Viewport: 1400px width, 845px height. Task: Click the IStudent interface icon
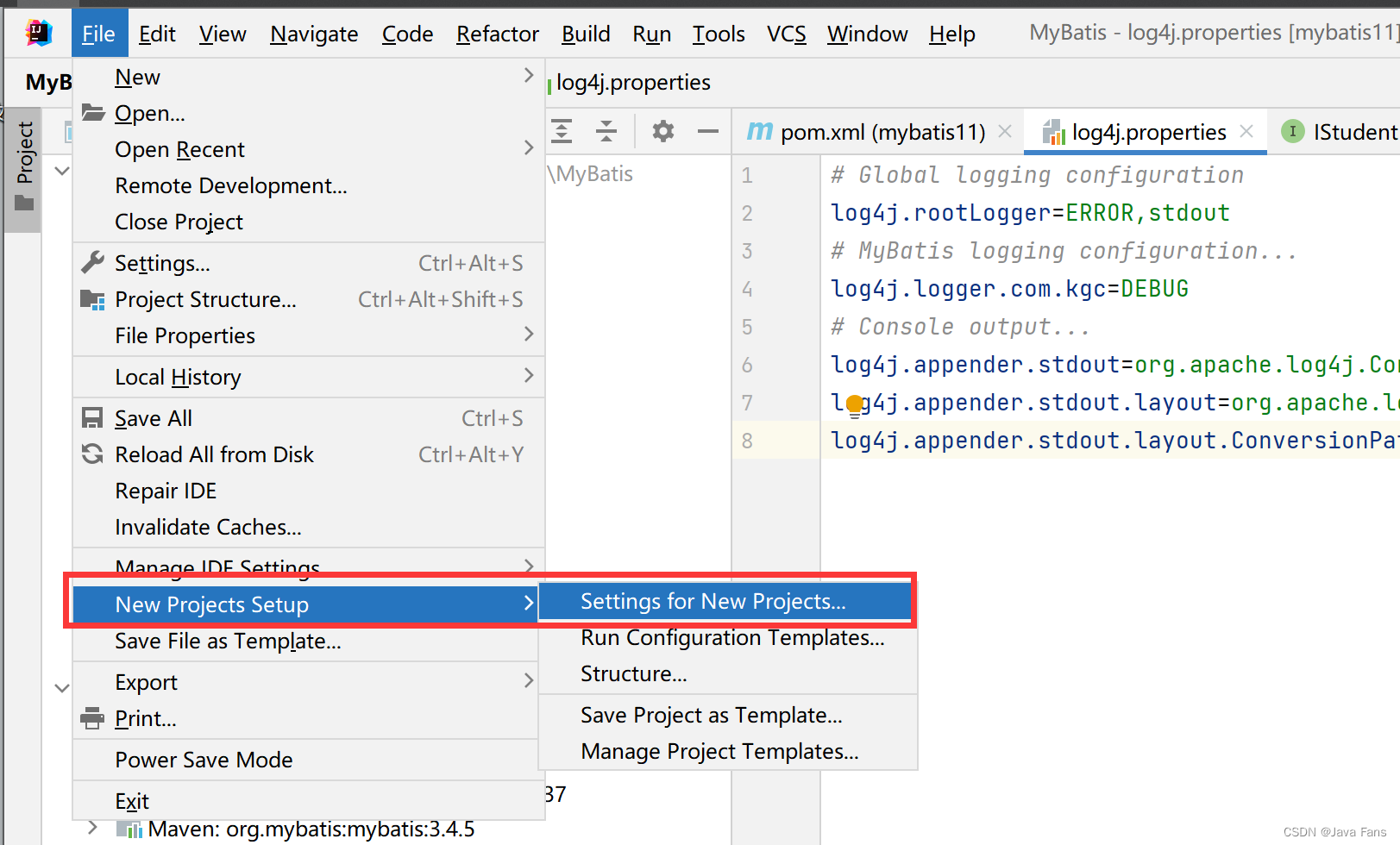point(1292,131)
